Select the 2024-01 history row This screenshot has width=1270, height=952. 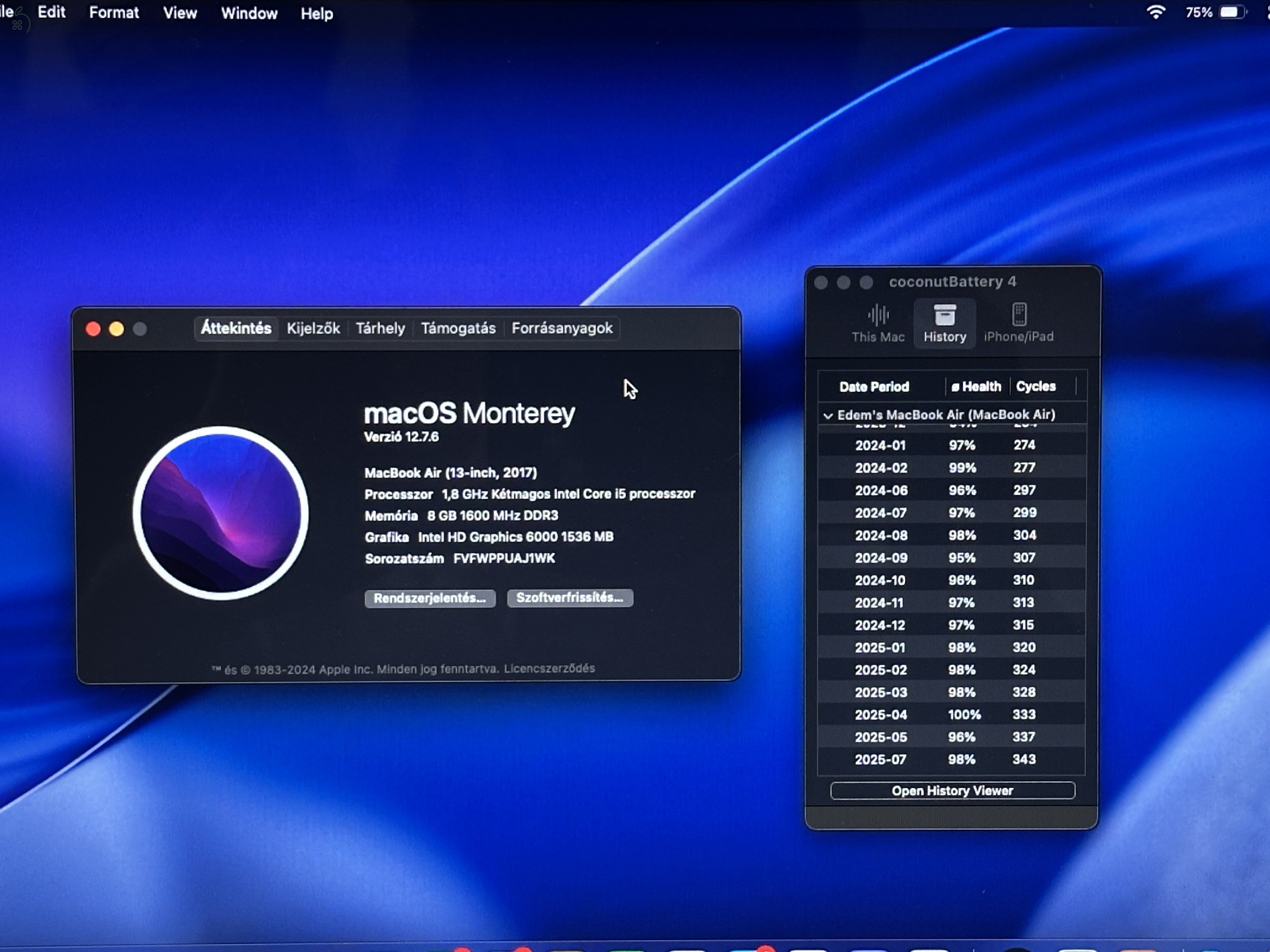coord(951,445)
